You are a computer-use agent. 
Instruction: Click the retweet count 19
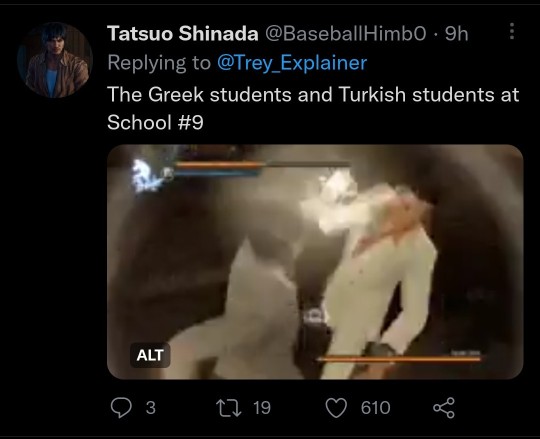262,408
